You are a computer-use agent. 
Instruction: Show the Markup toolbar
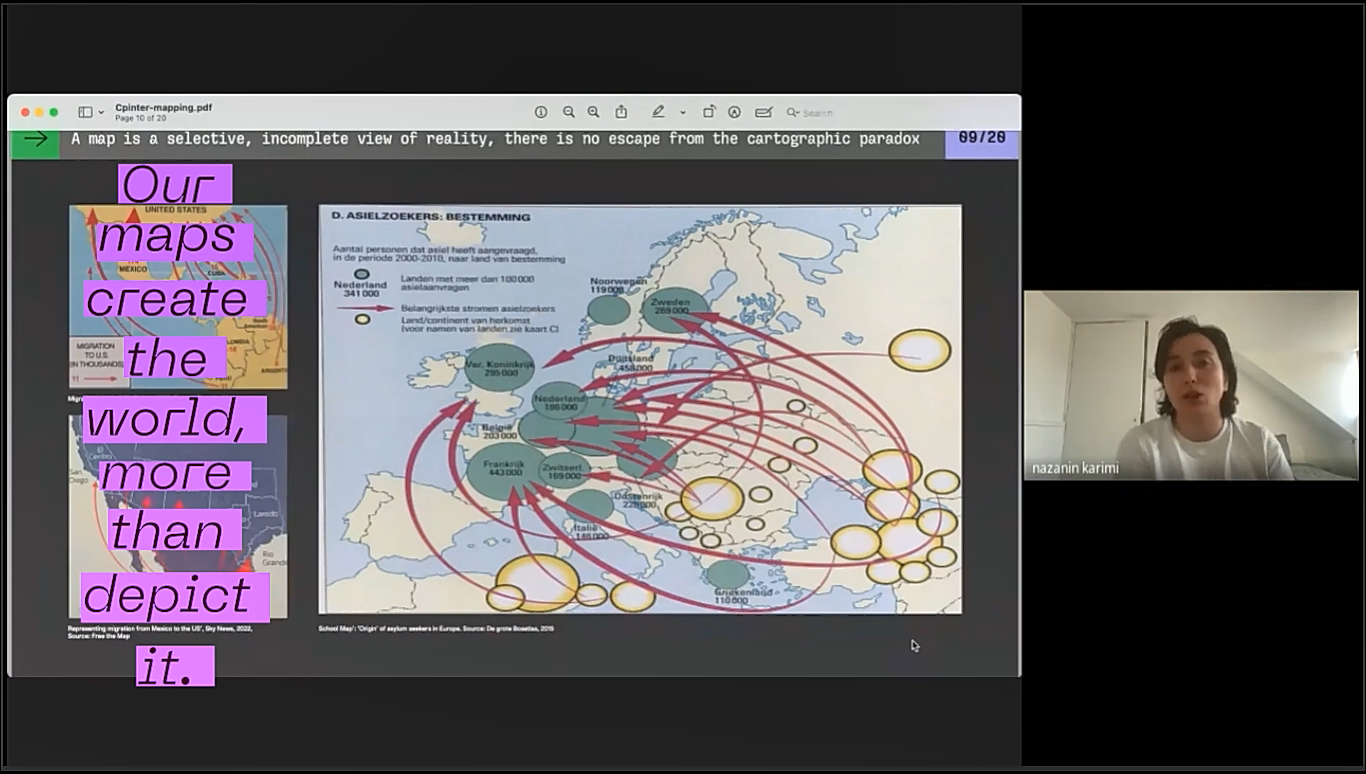point(734,112)
